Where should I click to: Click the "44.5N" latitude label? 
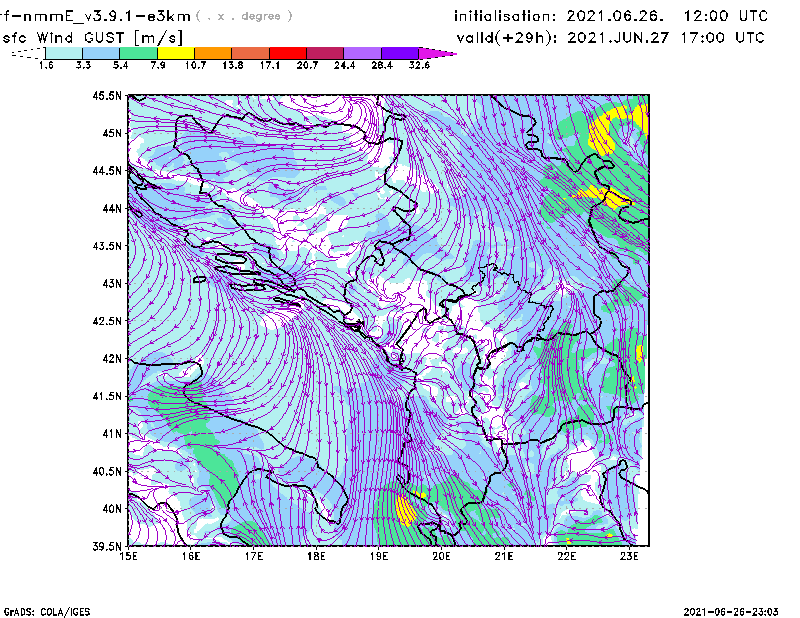point(107,170)
